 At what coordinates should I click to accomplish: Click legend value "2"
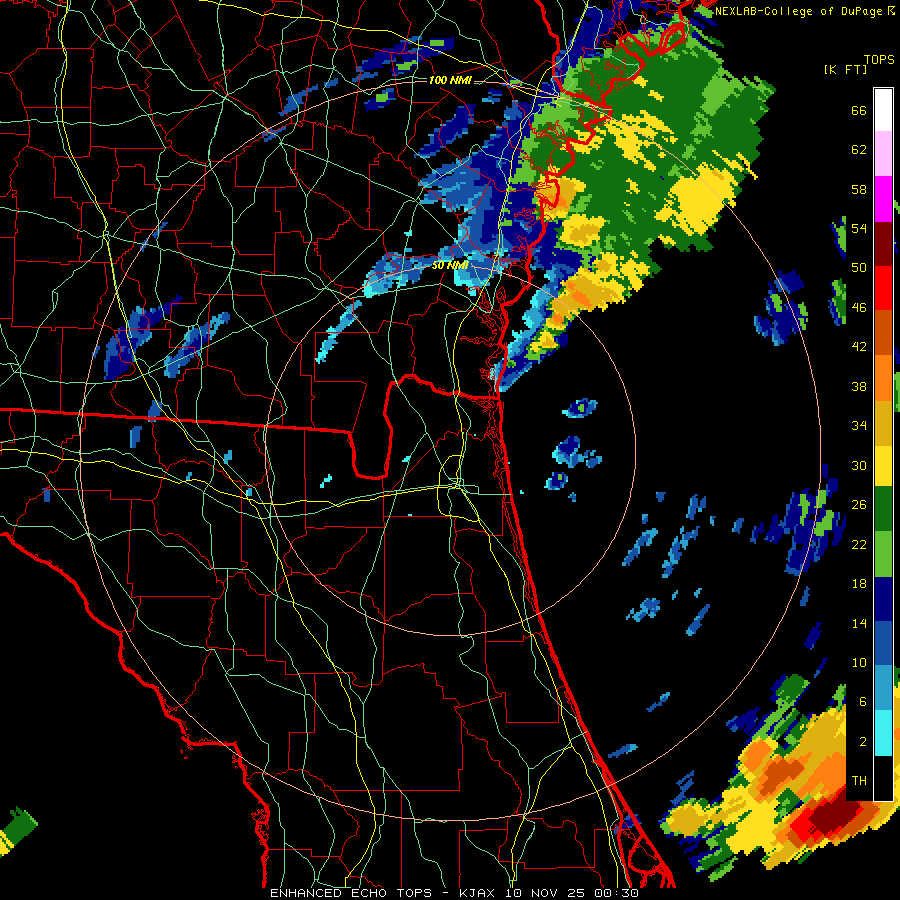point(863,742)
